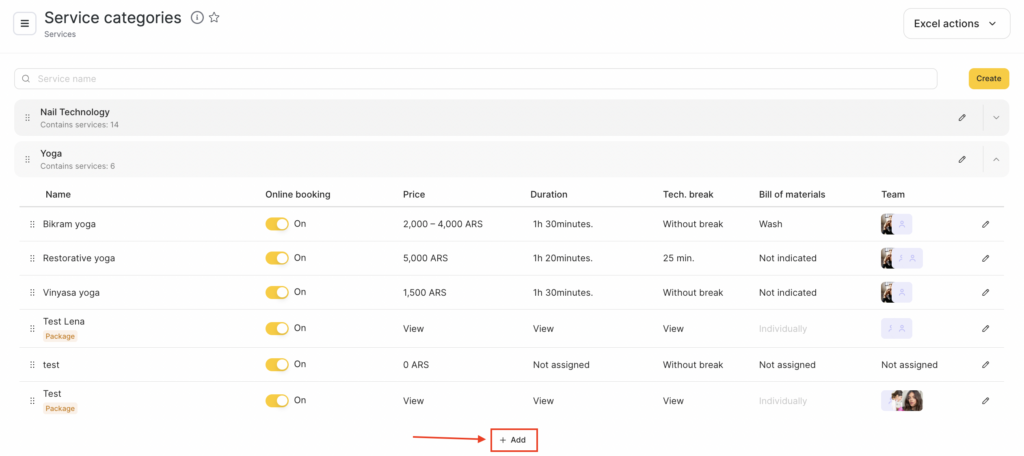This screenshot has height=456, width=1024.
Task: Expand the Nail Technology category
Action: (996, 118)
